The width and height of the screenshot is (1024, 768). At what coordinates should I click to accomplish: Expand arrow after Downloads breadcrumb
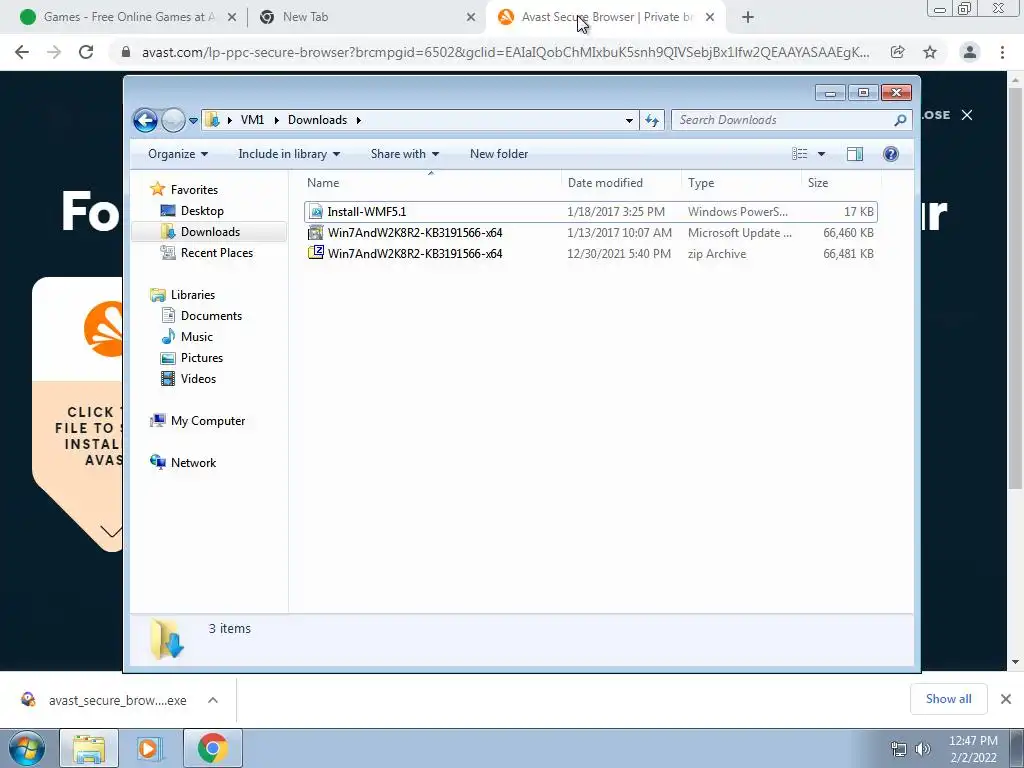(x=359, y=120)
